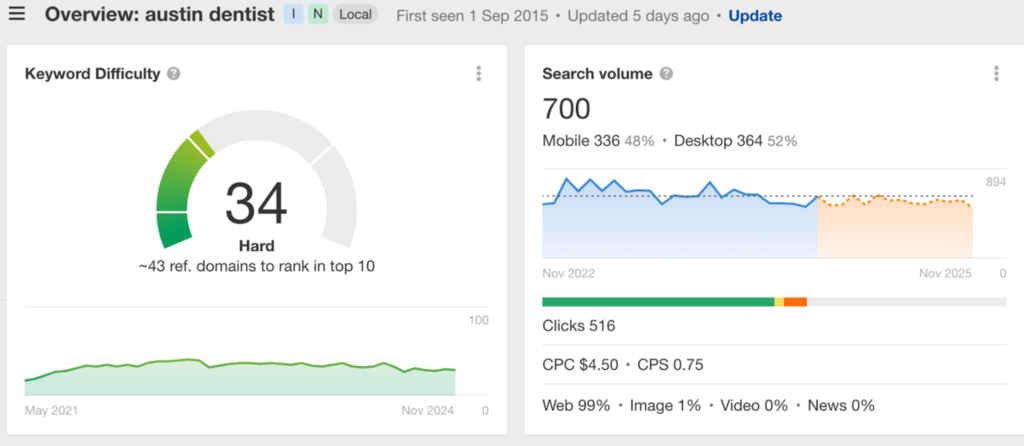
Task: Click the Keyword Difficulty help icon
Action: click(x=174, y=74)
